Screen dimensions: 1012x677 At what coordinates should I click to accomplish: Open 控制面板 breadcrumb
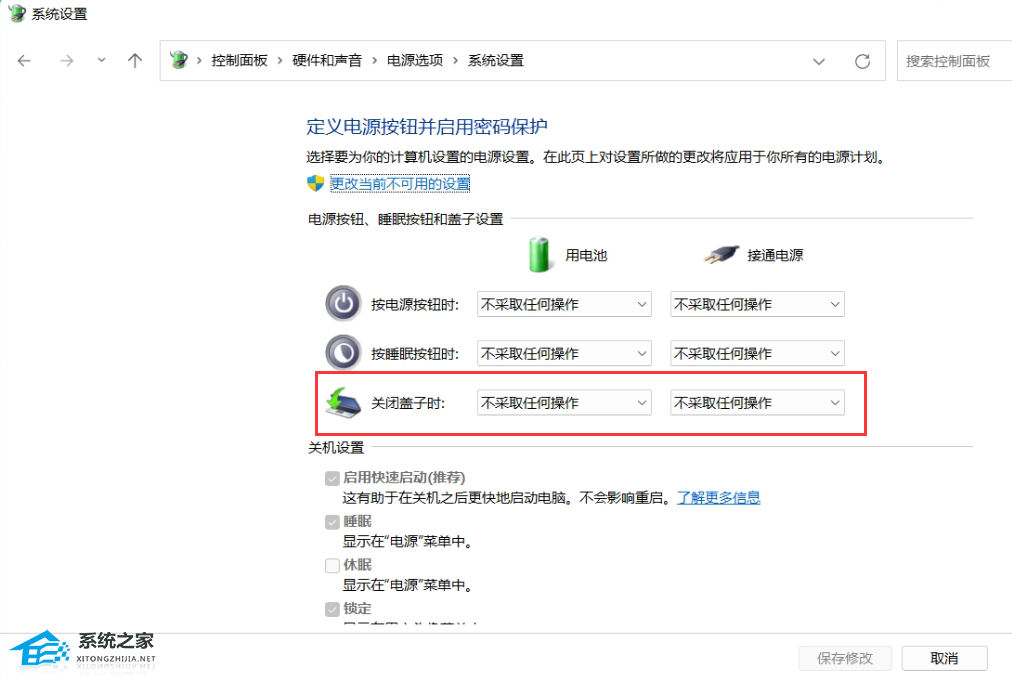click(239, 61)
